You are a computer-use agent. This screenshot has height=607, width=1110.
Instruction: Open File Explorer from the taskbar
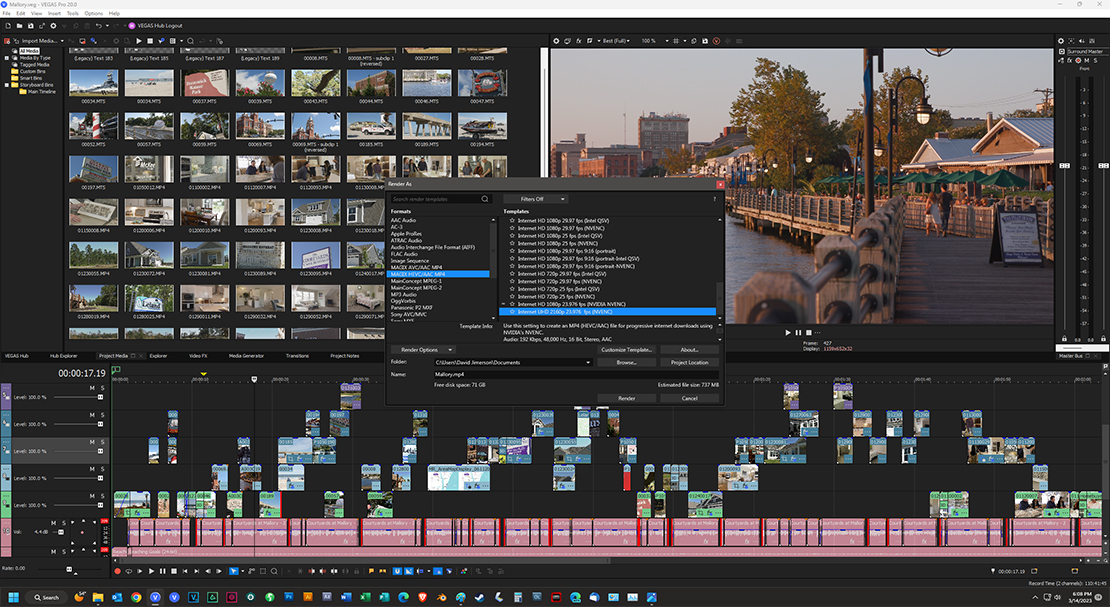[98, 597]
